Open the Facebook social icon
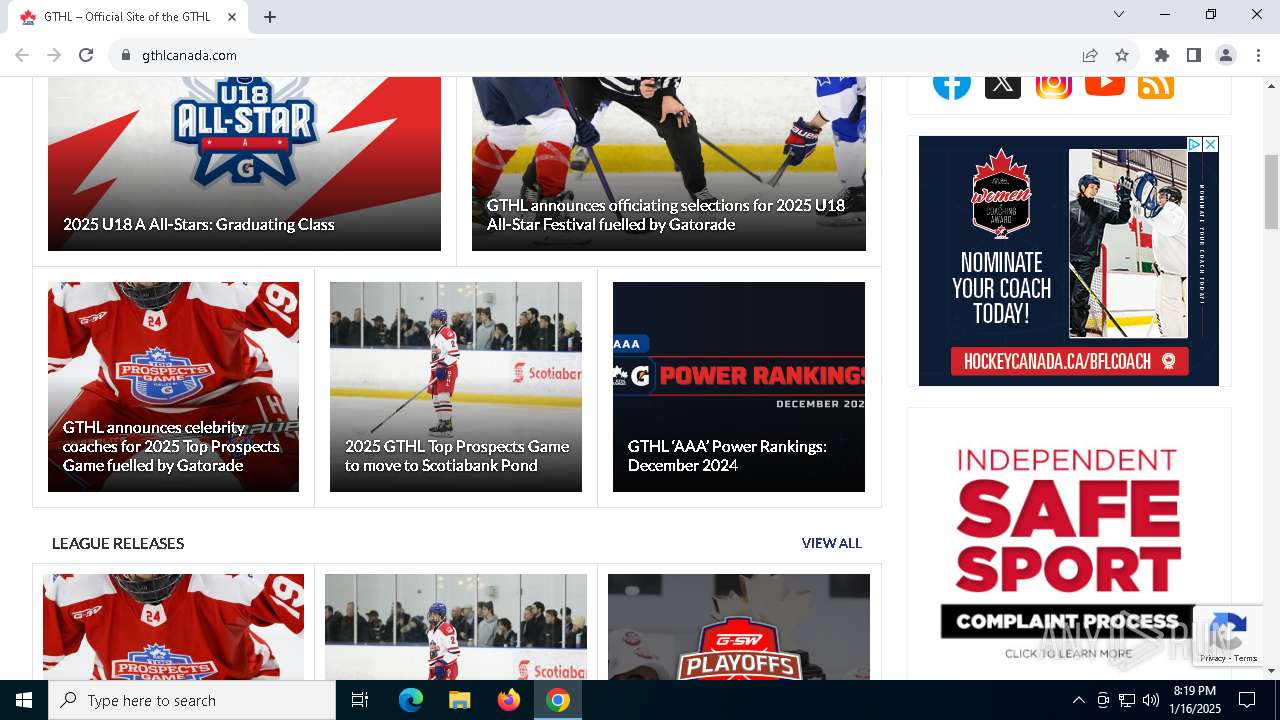1280x720 pixels. [952, 84]
